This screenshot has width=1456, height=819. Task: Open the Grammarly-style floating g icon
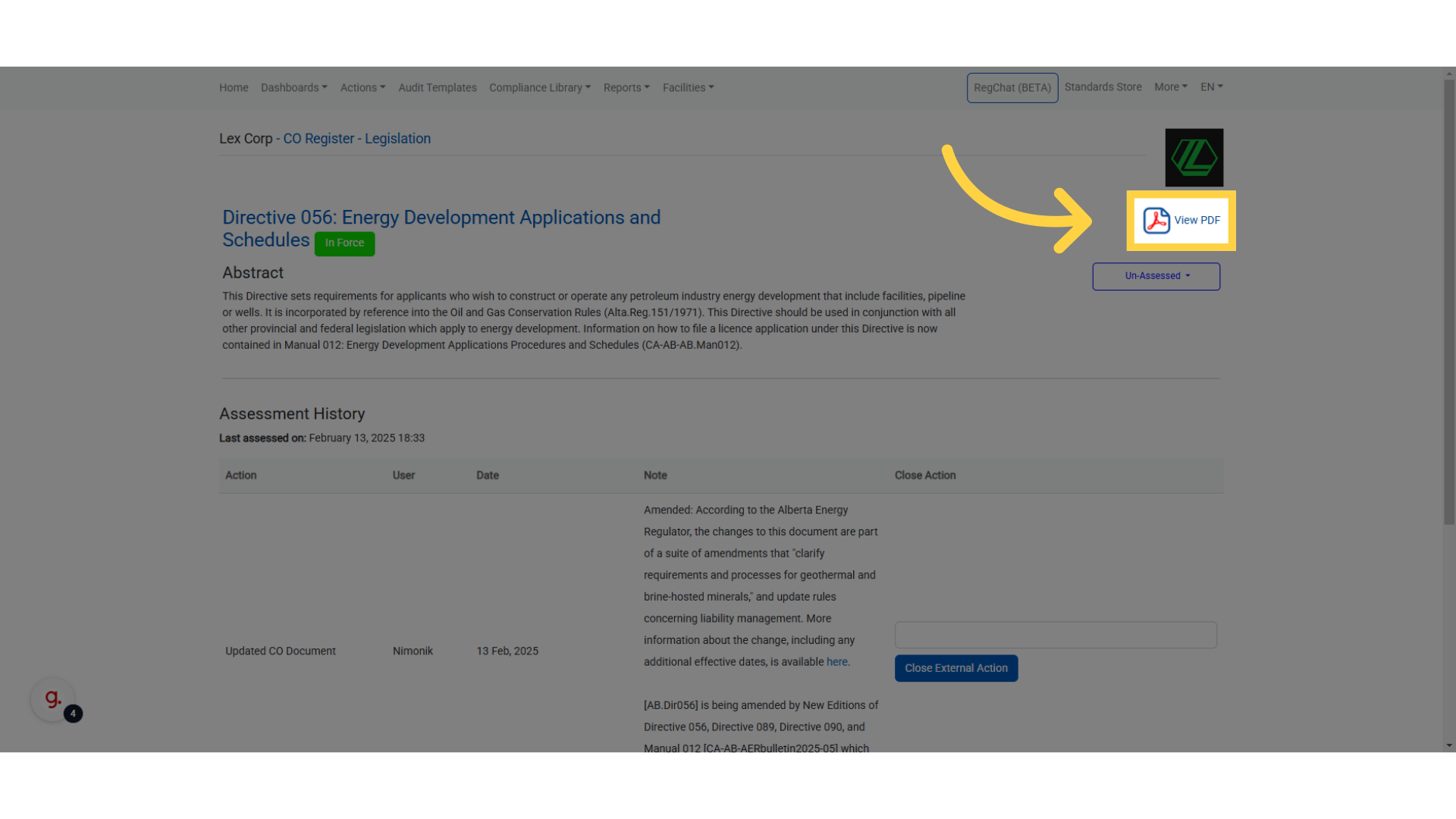52,698
